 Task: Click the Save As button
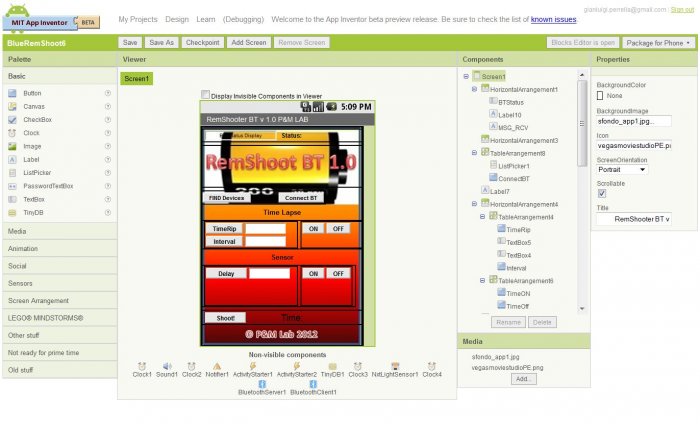(162, 42)
